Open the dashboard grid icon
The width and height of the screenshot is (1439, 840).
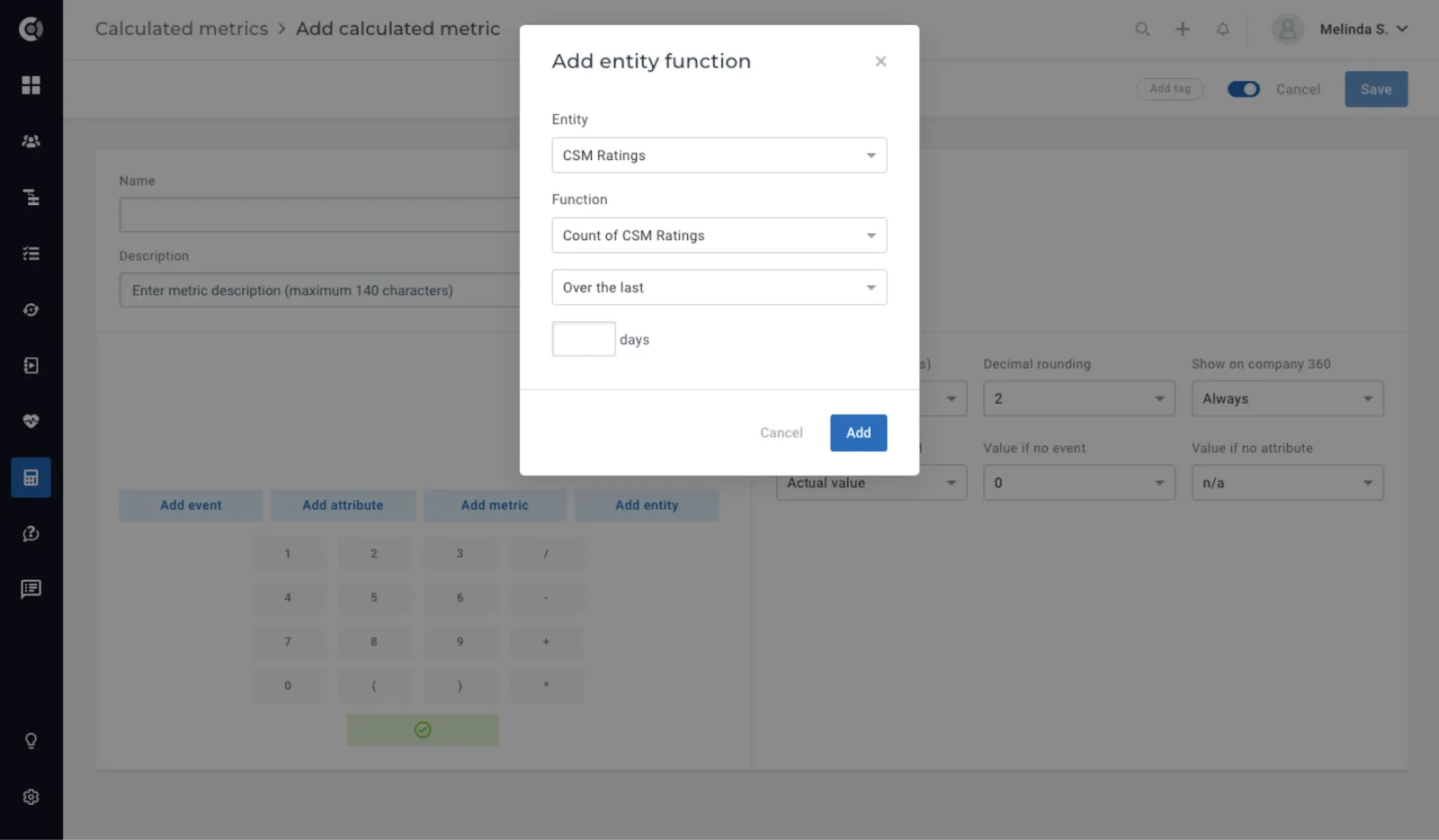click(x=31, y=85)
